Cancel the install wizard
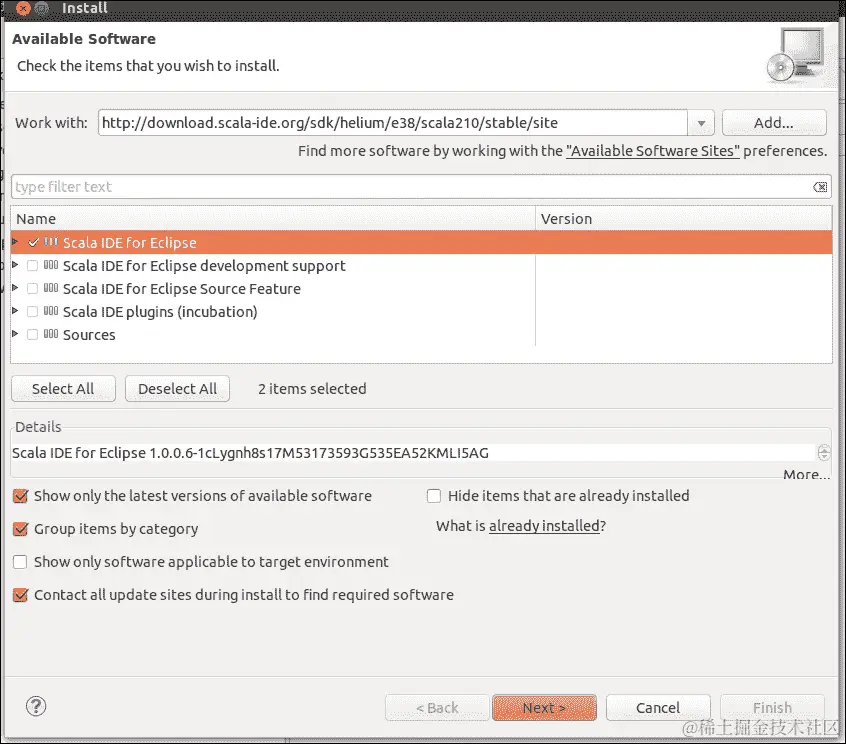846x744 pixels. point(658,707)
